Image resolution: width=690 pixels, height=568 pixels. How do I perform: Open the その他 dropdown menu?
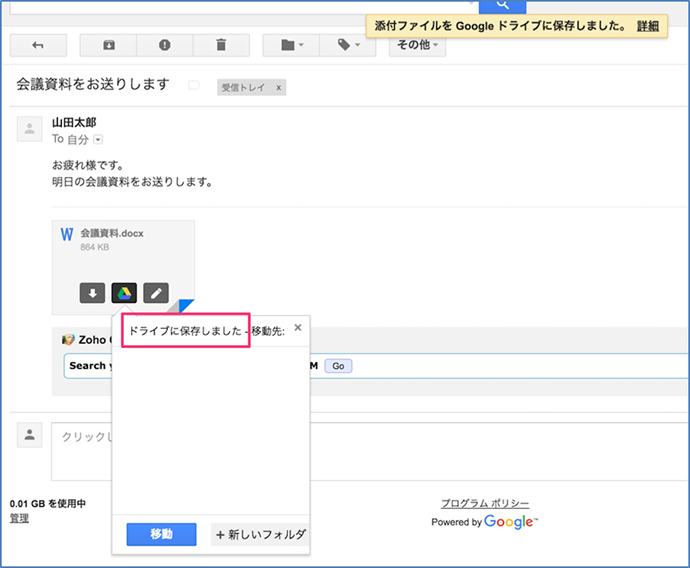tap(417, 45)
